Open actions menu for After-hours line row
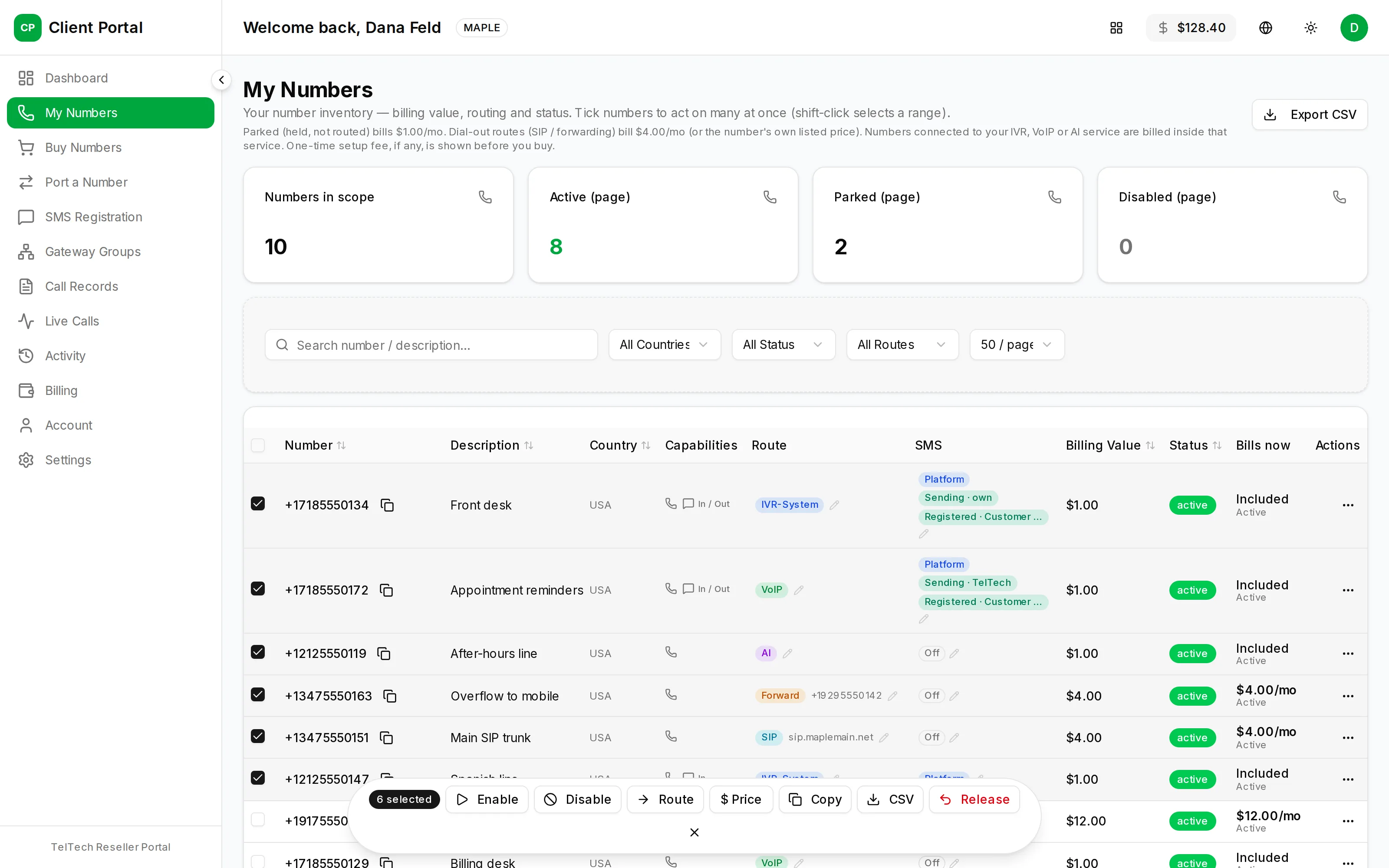The width and height of the screenshot is (1389, 868). [1348, 653]
